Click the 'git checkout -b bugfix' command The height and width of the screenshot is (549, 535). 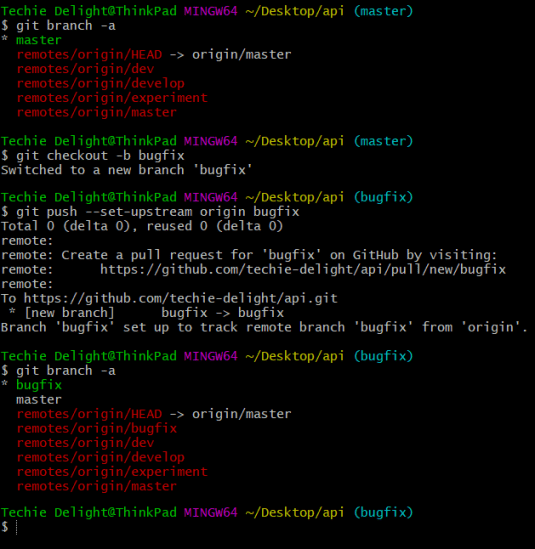(100, 155)
